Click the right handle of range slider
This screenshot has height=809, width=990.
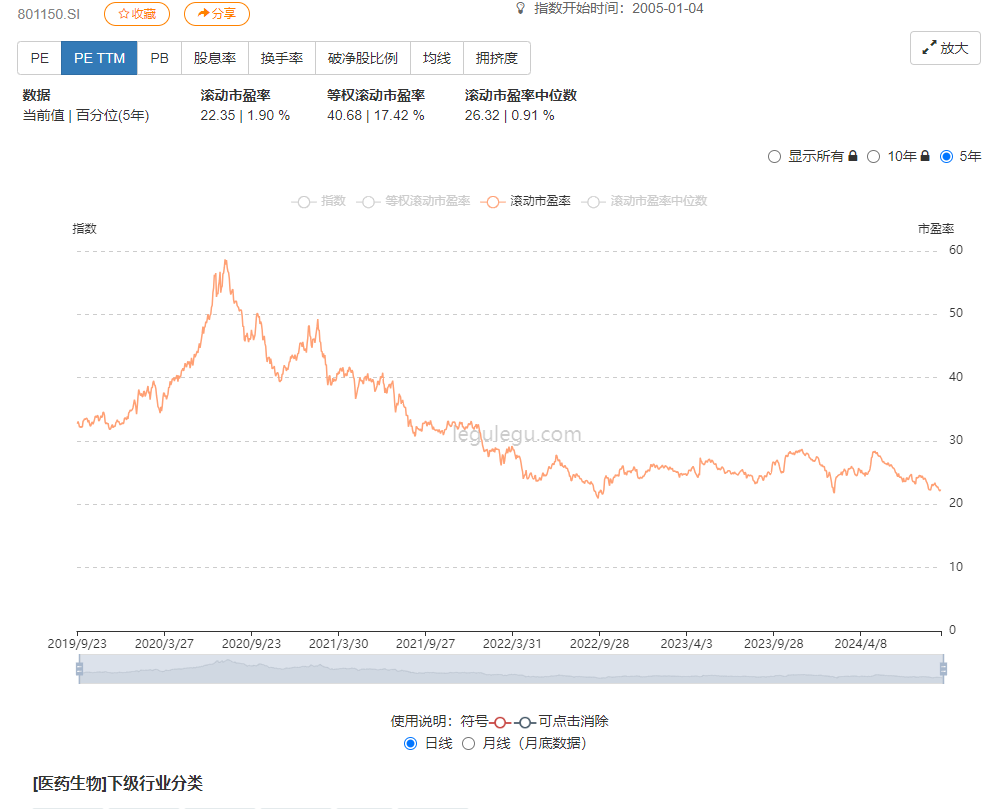click(x=942, y=669)
